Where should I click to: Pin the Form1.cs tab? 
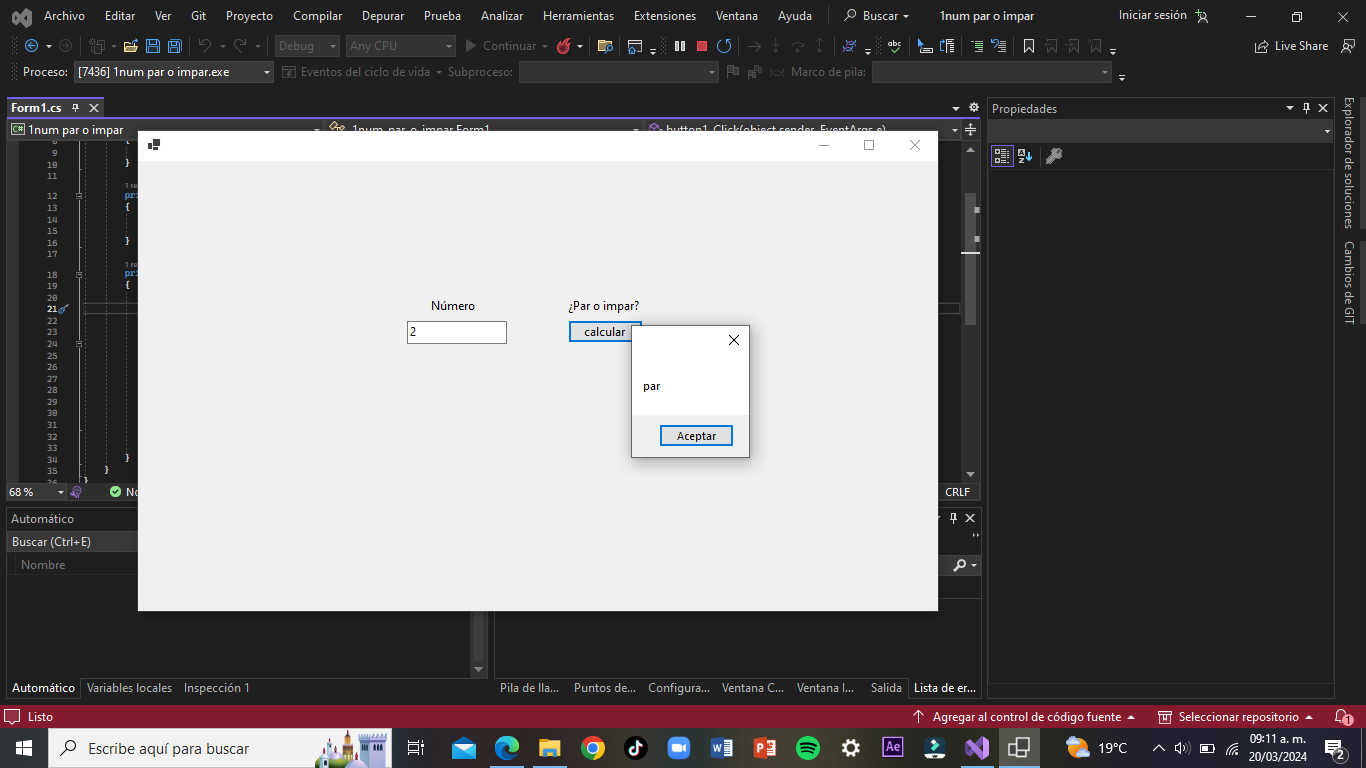(76, 108)
